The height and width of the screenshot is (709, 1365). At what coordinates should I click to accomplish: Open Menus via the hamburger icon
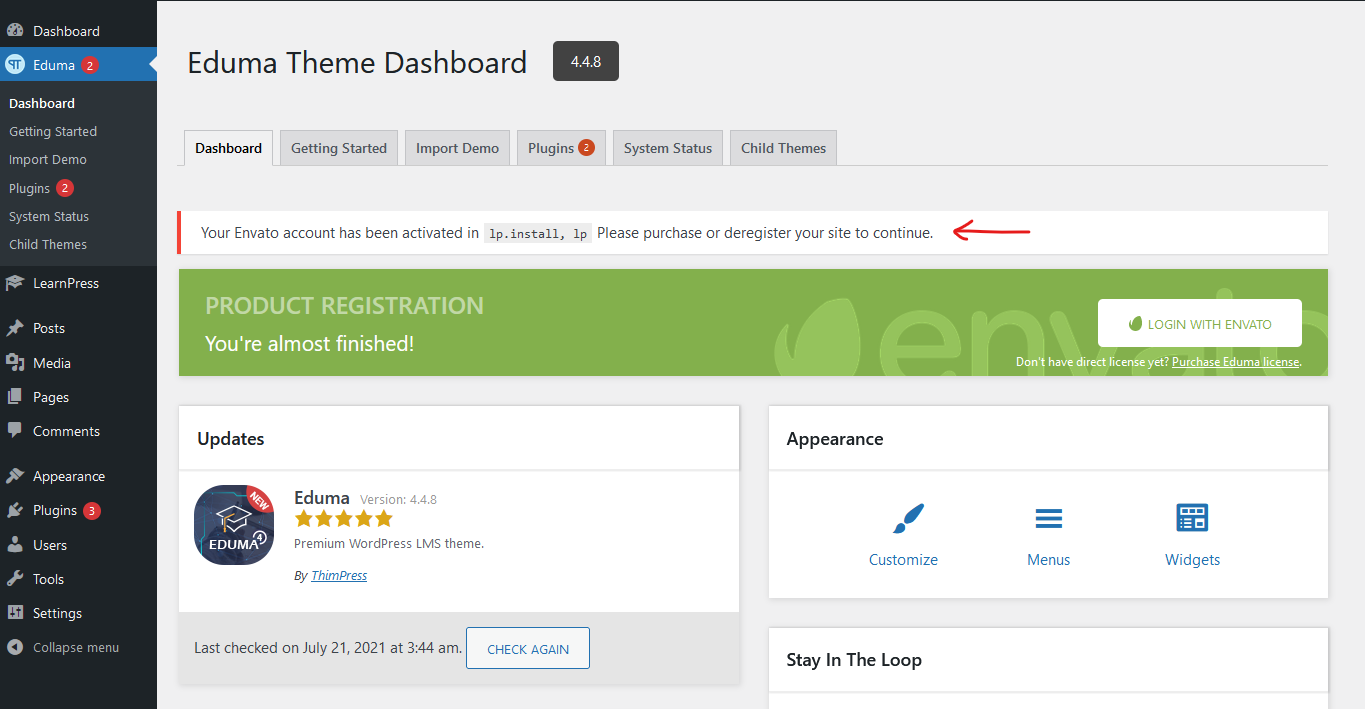point(1048,519)
